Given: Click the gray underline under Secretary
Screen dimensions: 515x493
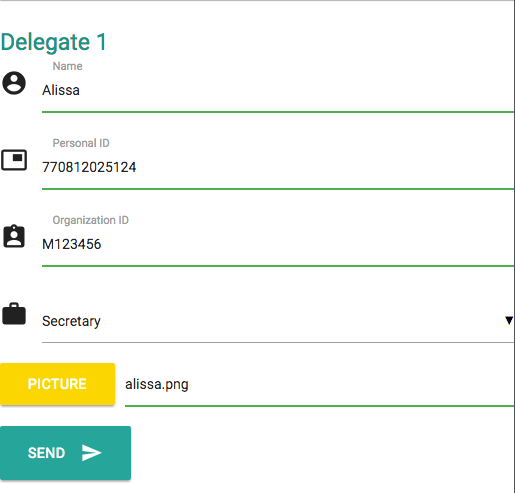Looking at the screenshot, I should [x=278, y=342].
